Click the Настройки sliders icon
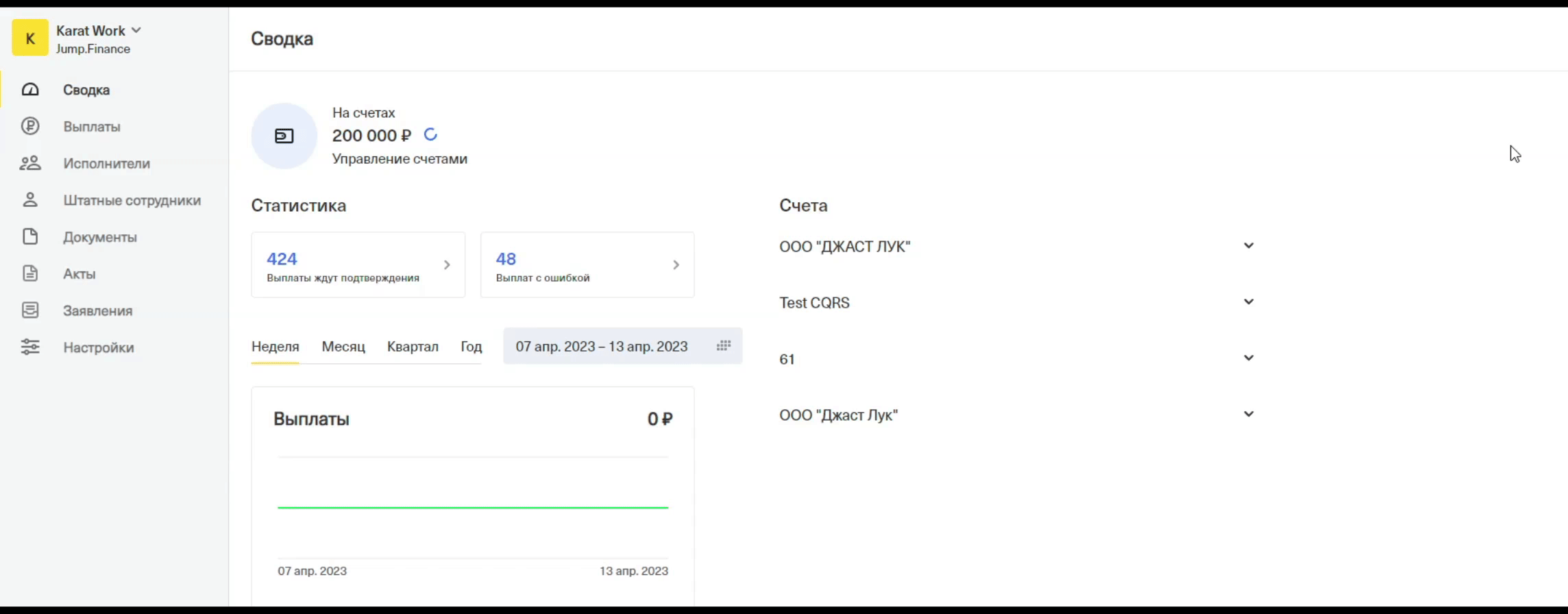This screenshot has width=1568, height=614. 30,347
